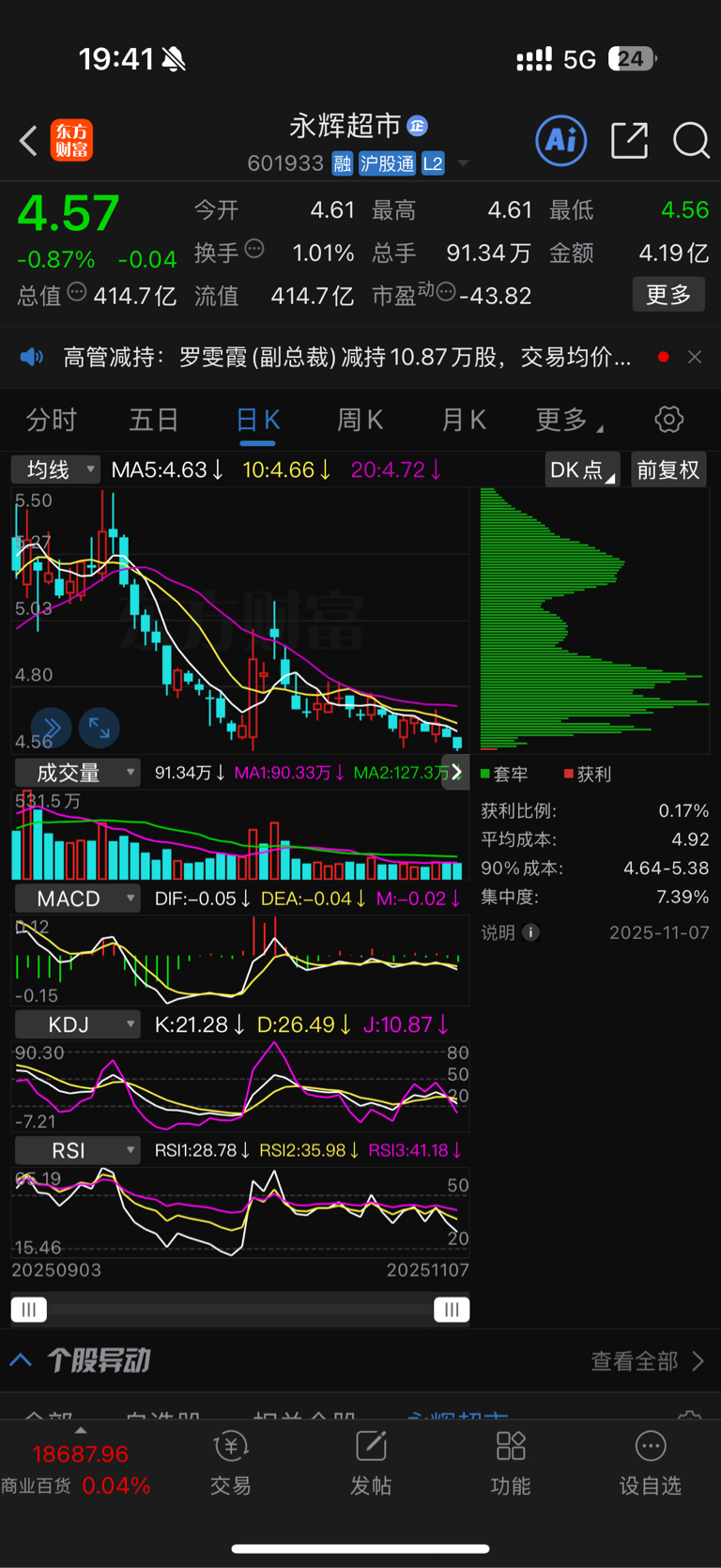The width and height of the screenshot is (721, 1568).
Task: Tap the battery indicator showing 24
Action: click(x=633, y=59)
